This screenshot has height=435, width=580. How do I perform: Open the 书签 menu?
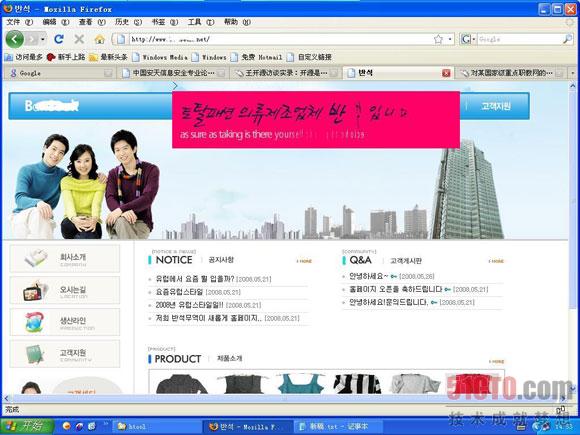click(165, 22)
